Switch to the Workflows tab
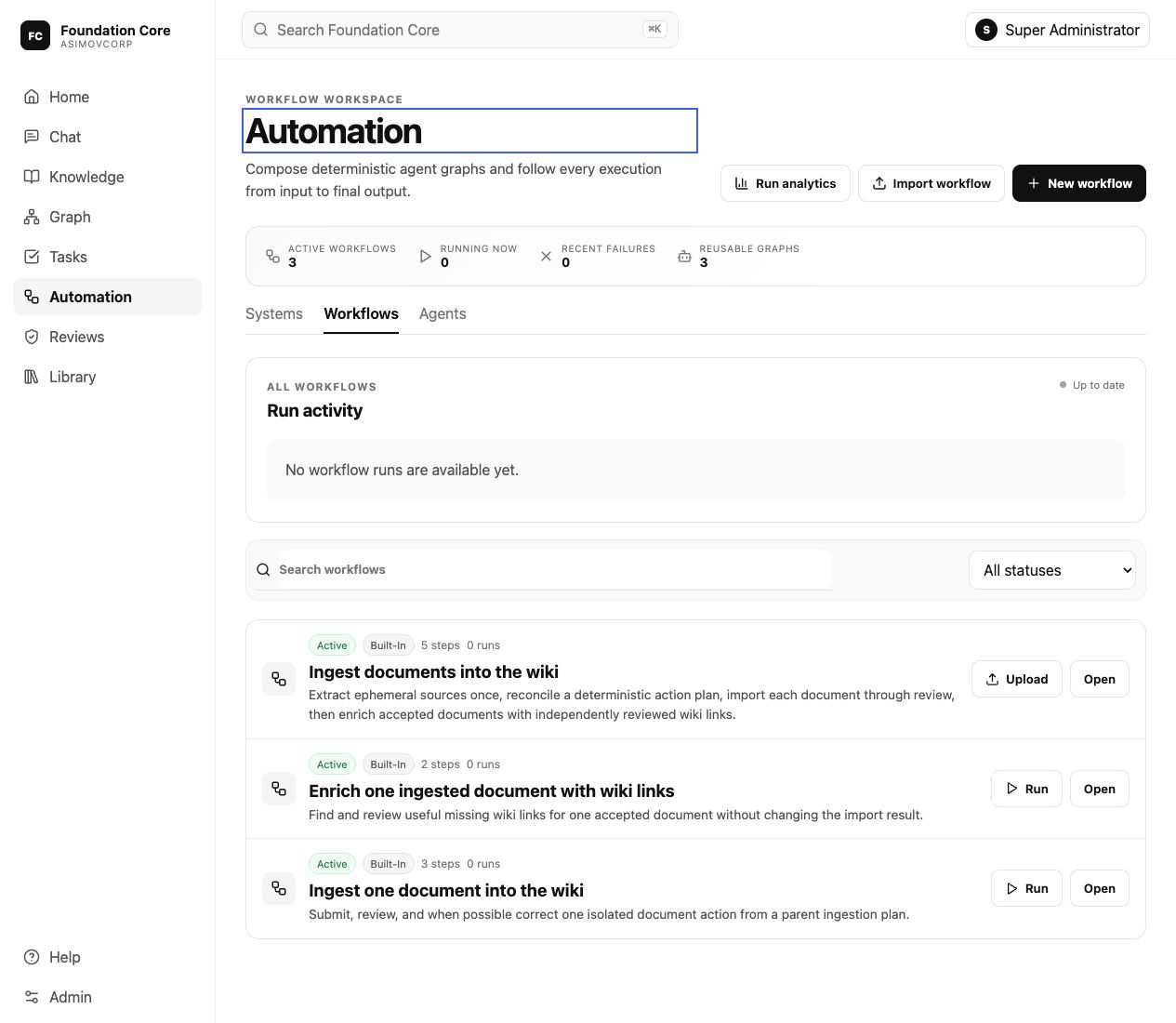The width and height of the screenshot is (1176, 1023). (362, 314)
